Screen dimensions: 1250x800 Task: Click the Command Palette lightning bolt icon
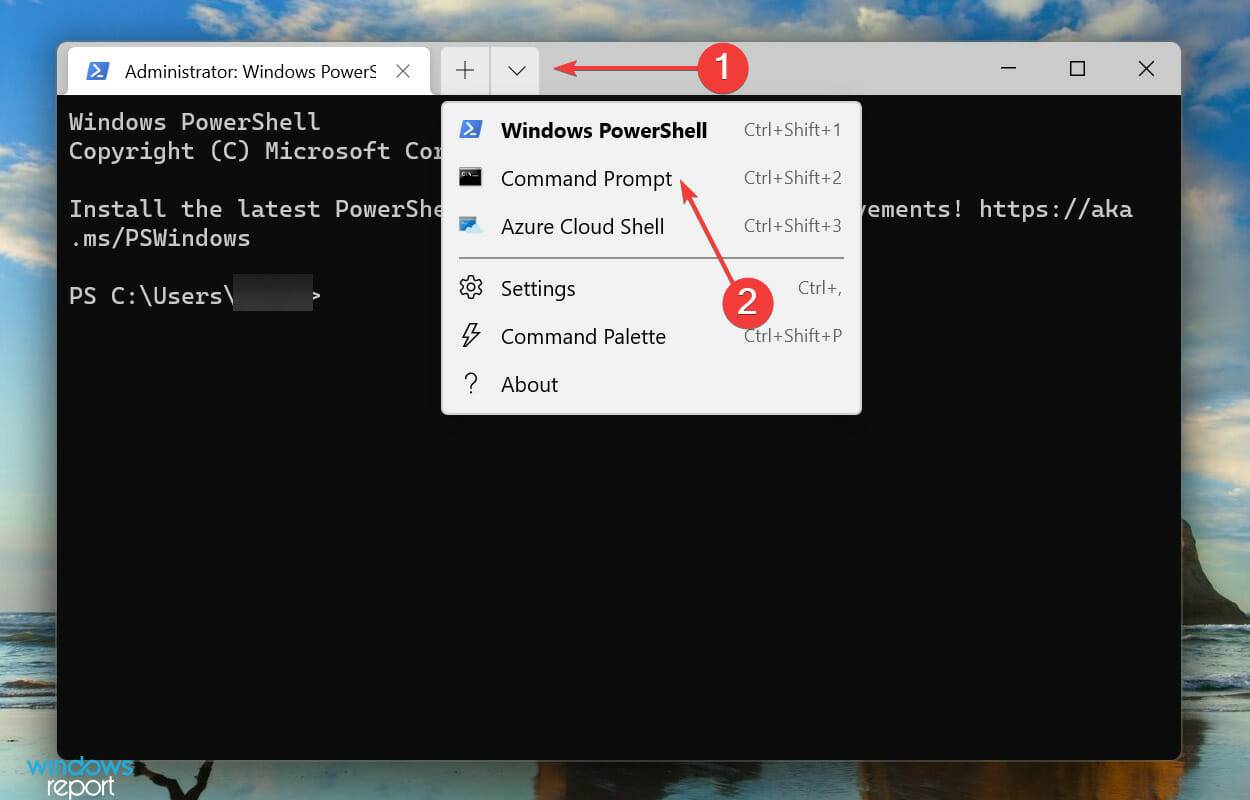(x=471, y=336)
